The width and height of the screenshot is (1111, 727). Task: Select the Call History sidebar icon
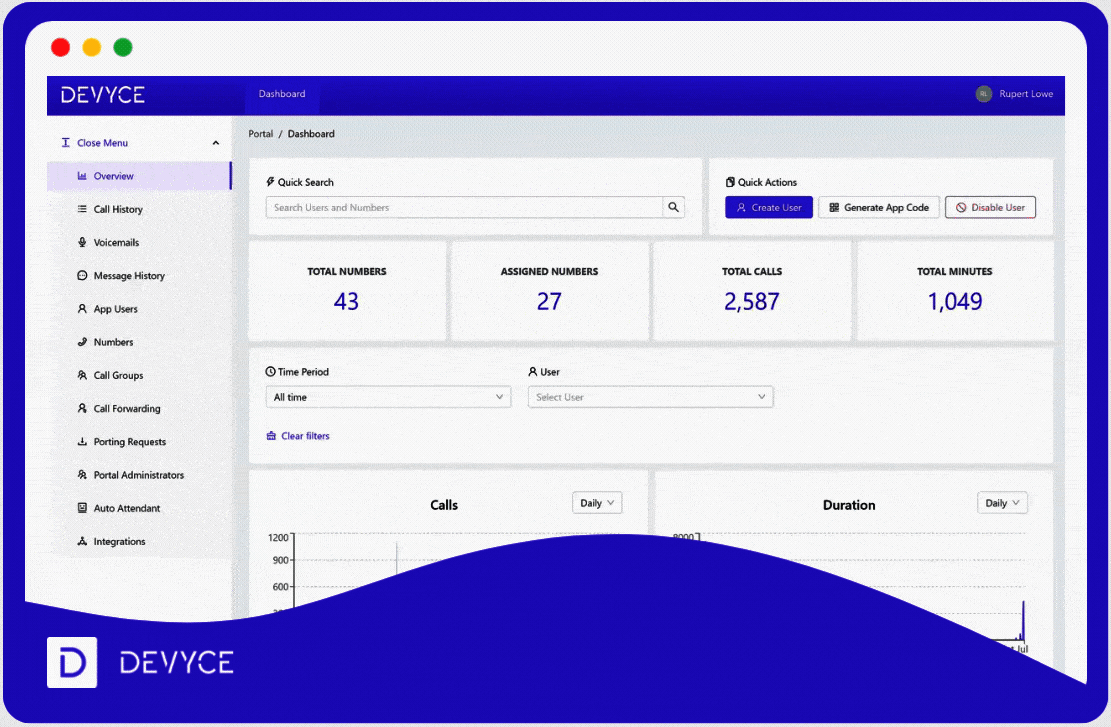coord(82,209)
